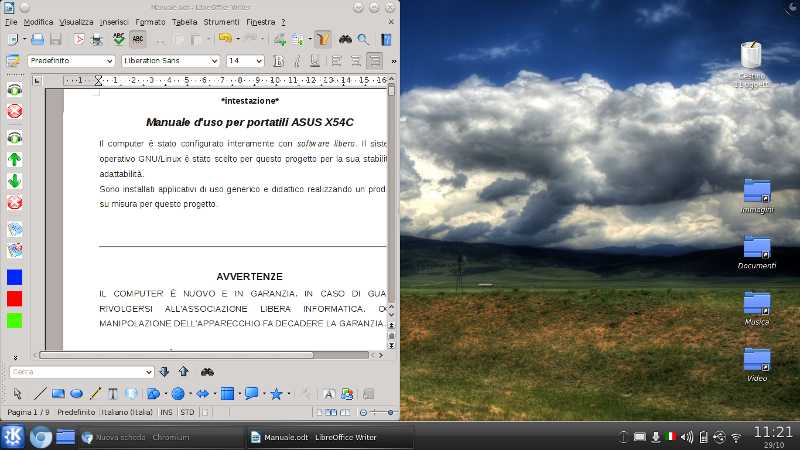
Task: Open the File menu
Action: pyautogui.click(x=11, y=22)
